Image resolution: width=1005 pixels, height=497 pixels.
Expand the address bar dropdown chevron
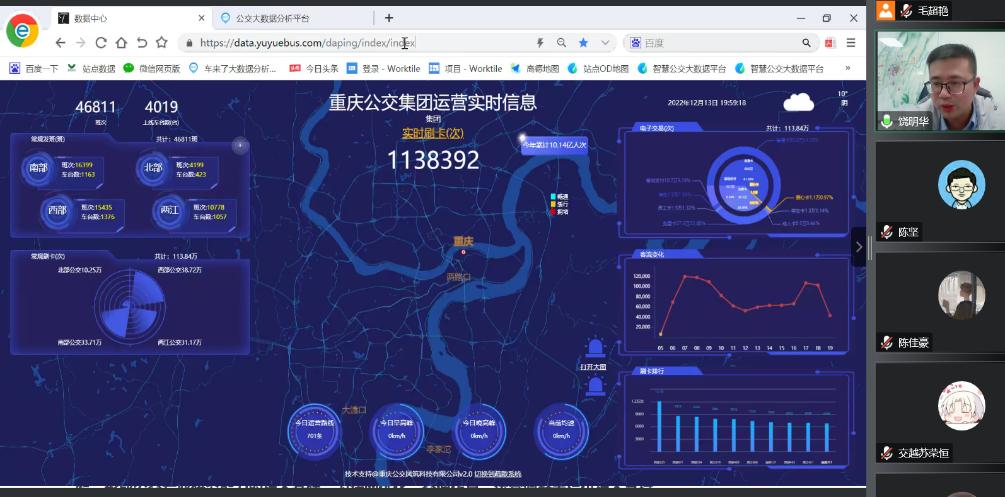[605, 43]
